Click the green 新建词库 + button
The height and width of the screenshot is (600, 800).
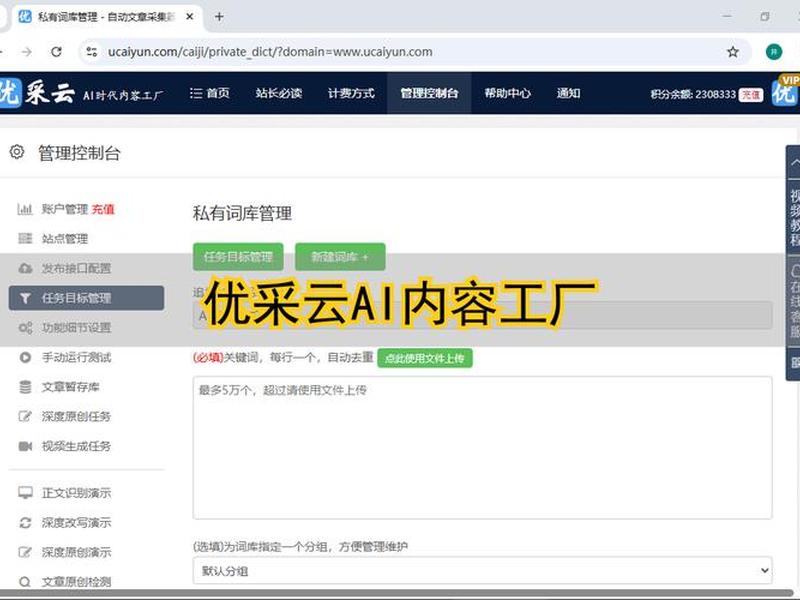pos(340,257)
